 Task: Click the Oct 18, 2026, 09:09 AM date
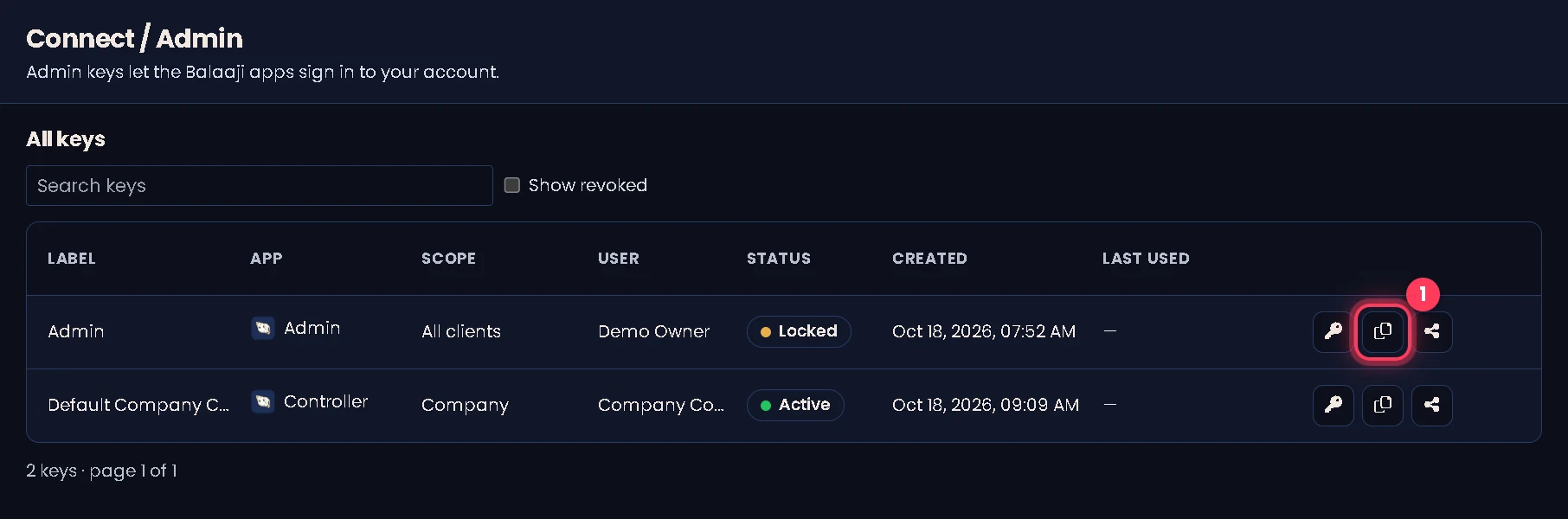(x=986, y=405)
